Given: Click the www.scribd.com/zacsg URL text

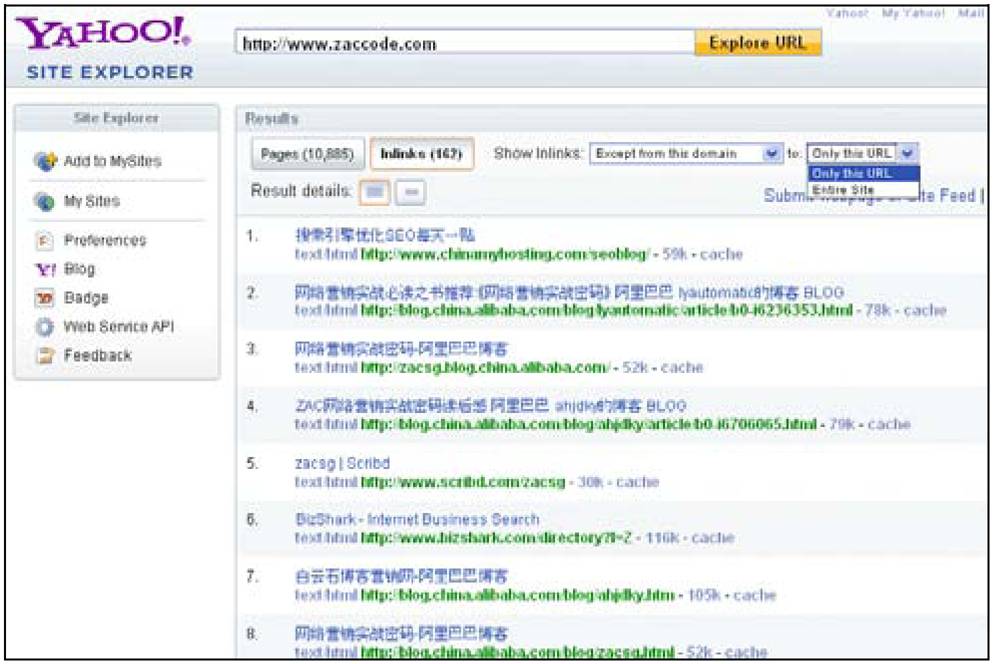Looking at the screenshot, I should (463, 482).
